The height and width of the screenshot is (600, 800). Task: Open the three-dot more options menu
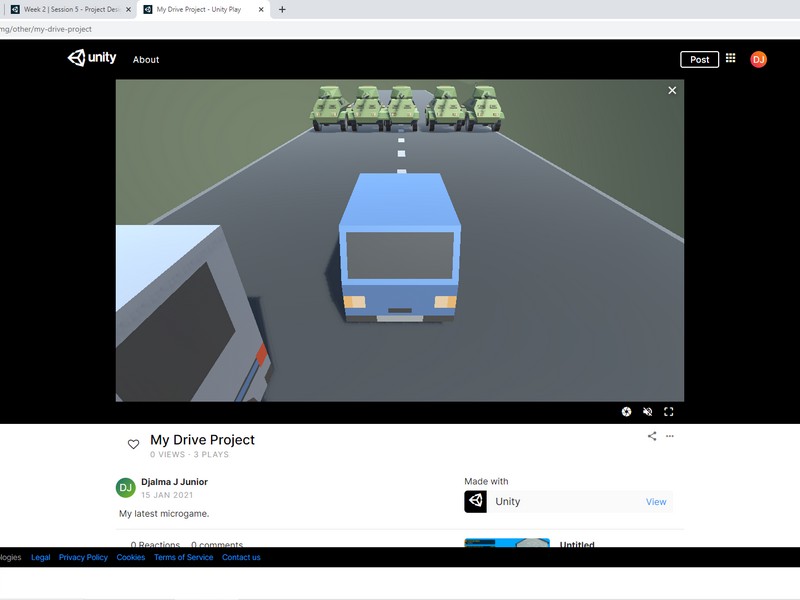coord(670,436)
